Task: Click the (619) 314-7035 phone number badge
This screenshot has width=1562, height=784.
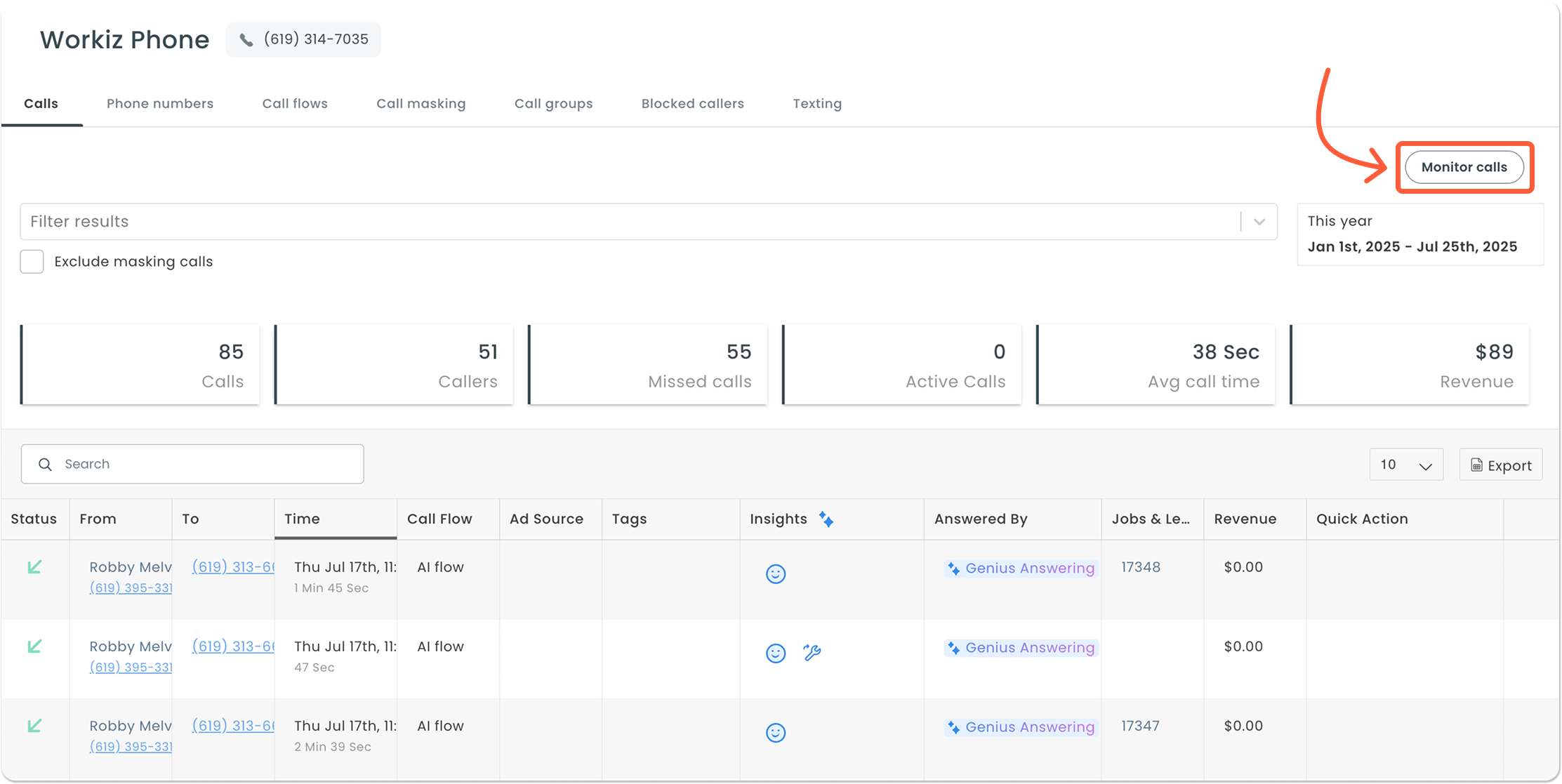Action: click(x=303, y=39)
